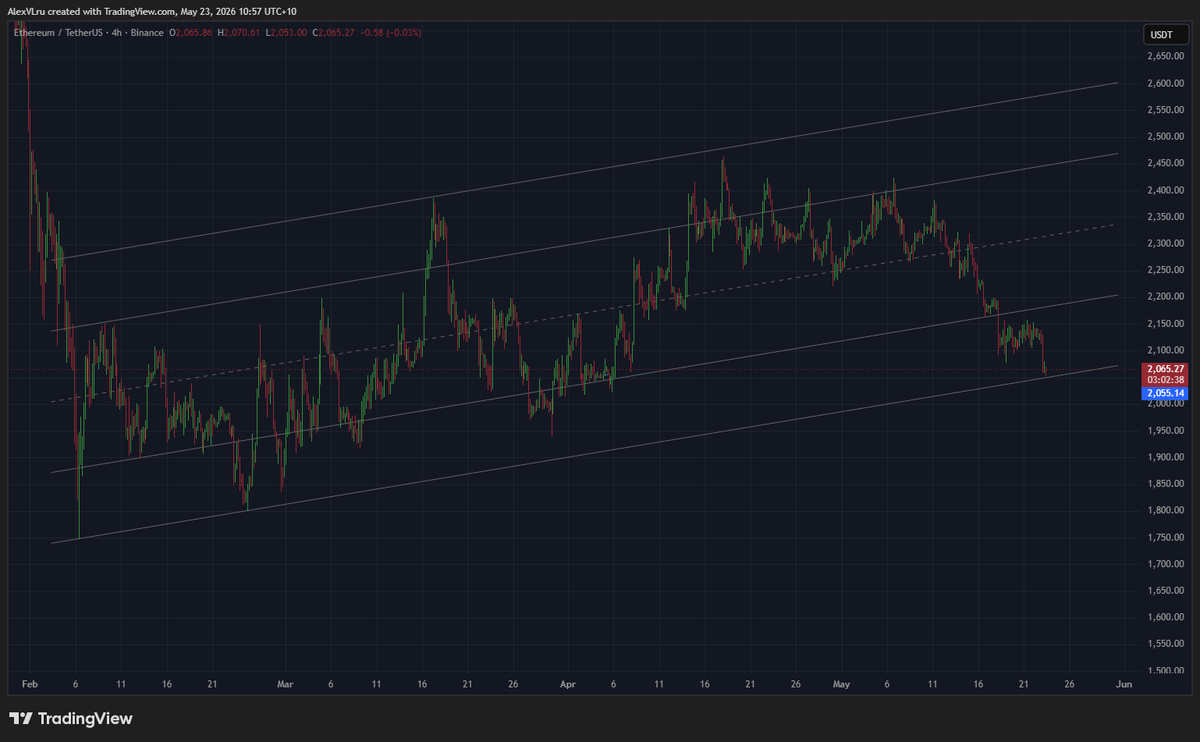The width and height of the screenshot is (1200, 742).
Task: Click the 1,500.00 price axis label
Action: (1165, 670)
